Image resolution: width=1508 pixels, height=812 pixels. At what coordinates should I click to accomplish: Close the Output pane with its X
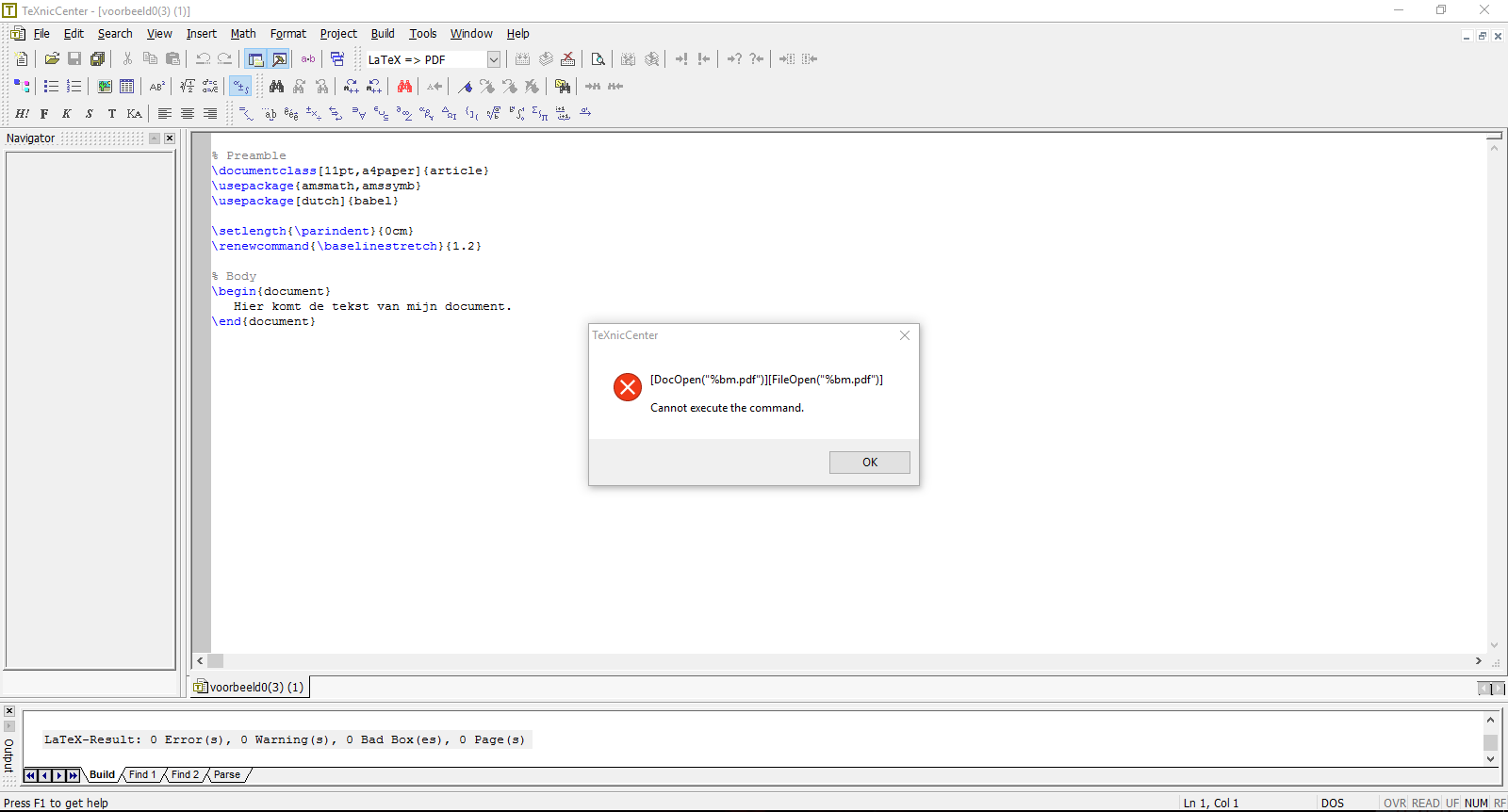8,711
